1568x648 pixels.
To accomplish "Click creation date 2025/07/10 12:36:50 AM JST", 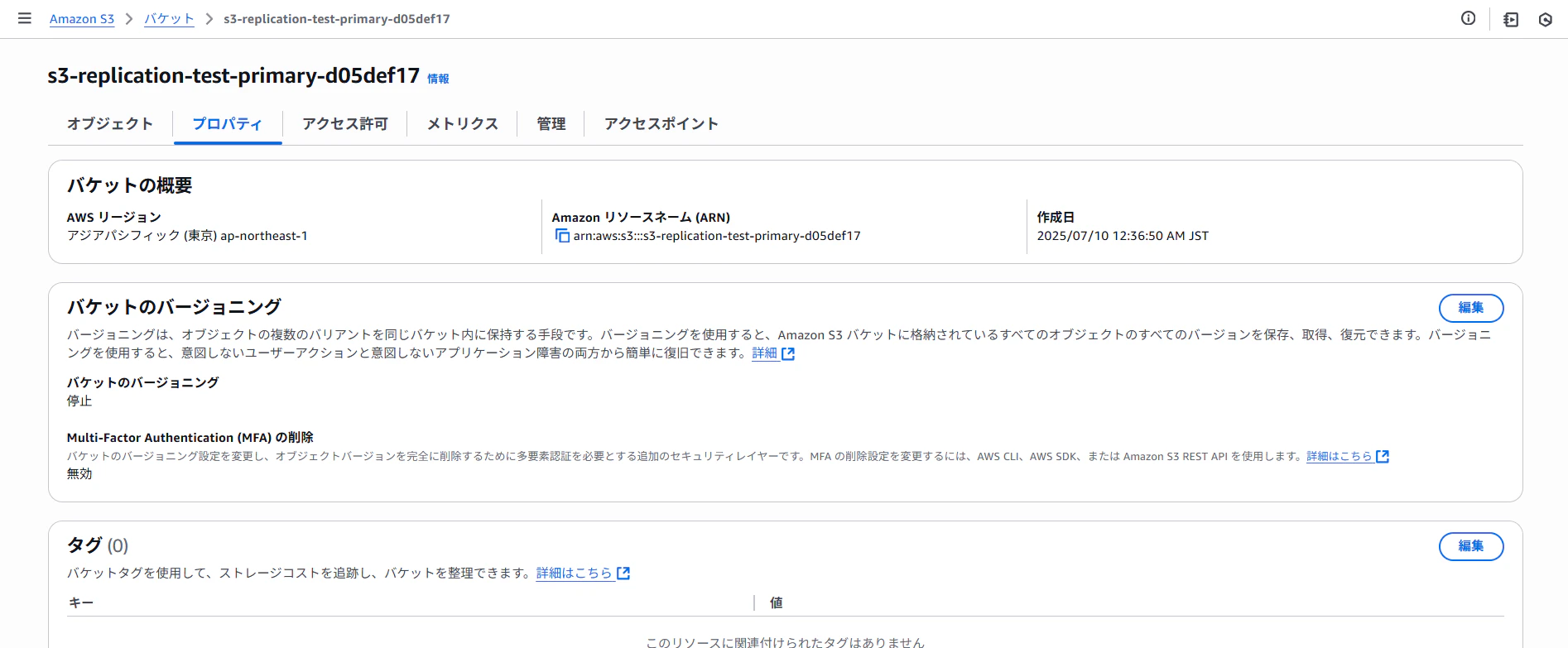I will point(1123,236).
